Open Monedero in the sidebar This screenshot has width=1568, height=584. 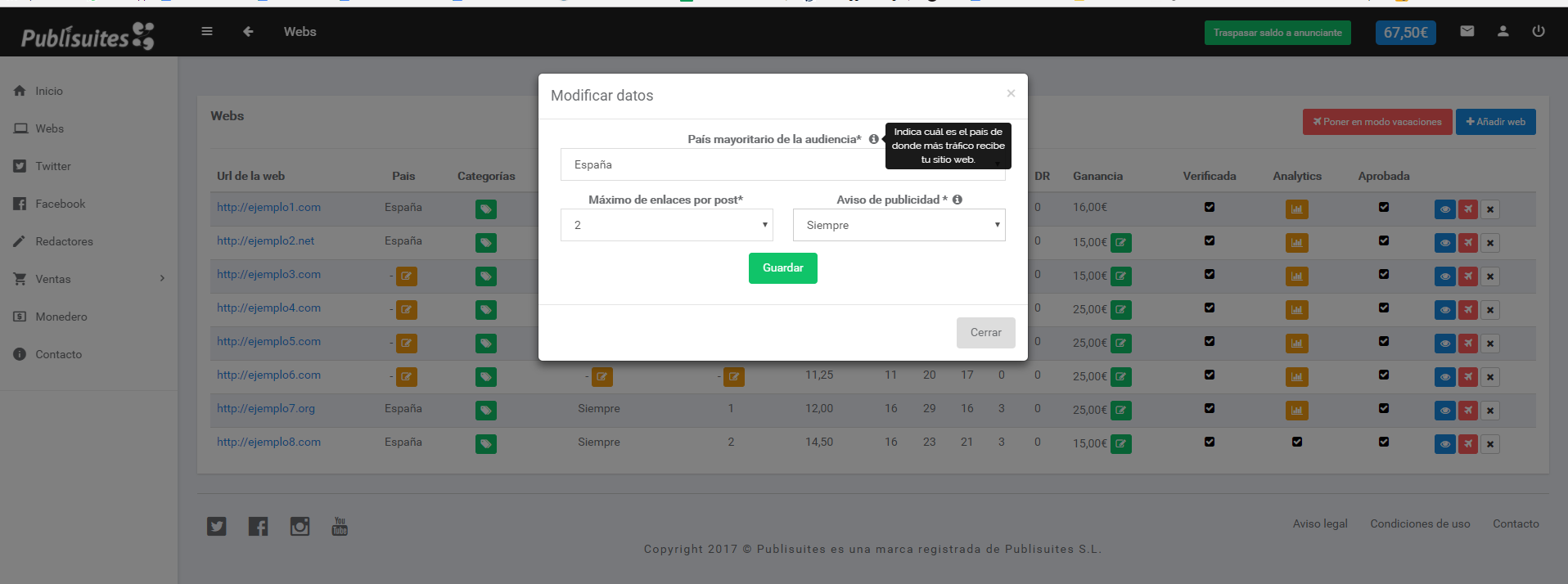[61, 317]
